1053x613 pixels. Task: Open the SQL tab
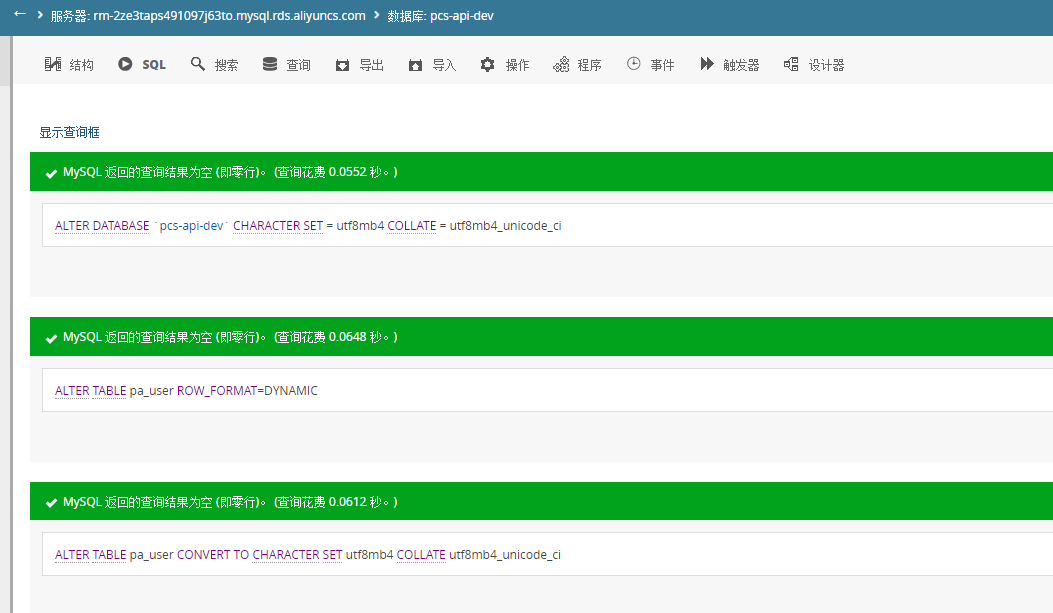point(142,64)
